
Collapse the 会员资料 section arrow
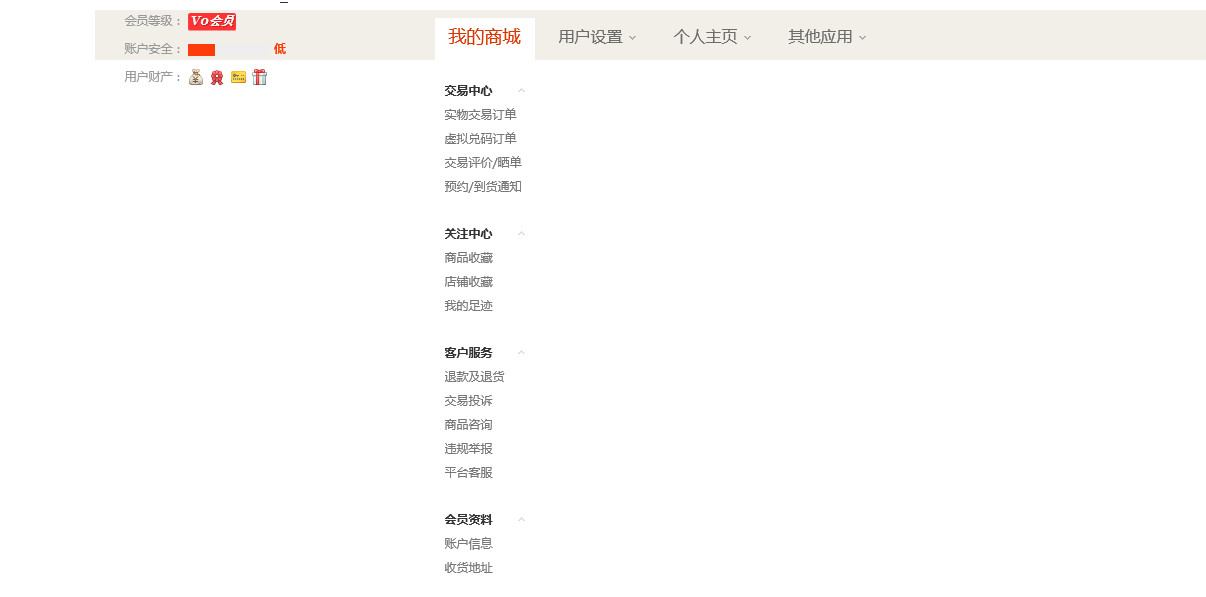click(x=522, y=520)
